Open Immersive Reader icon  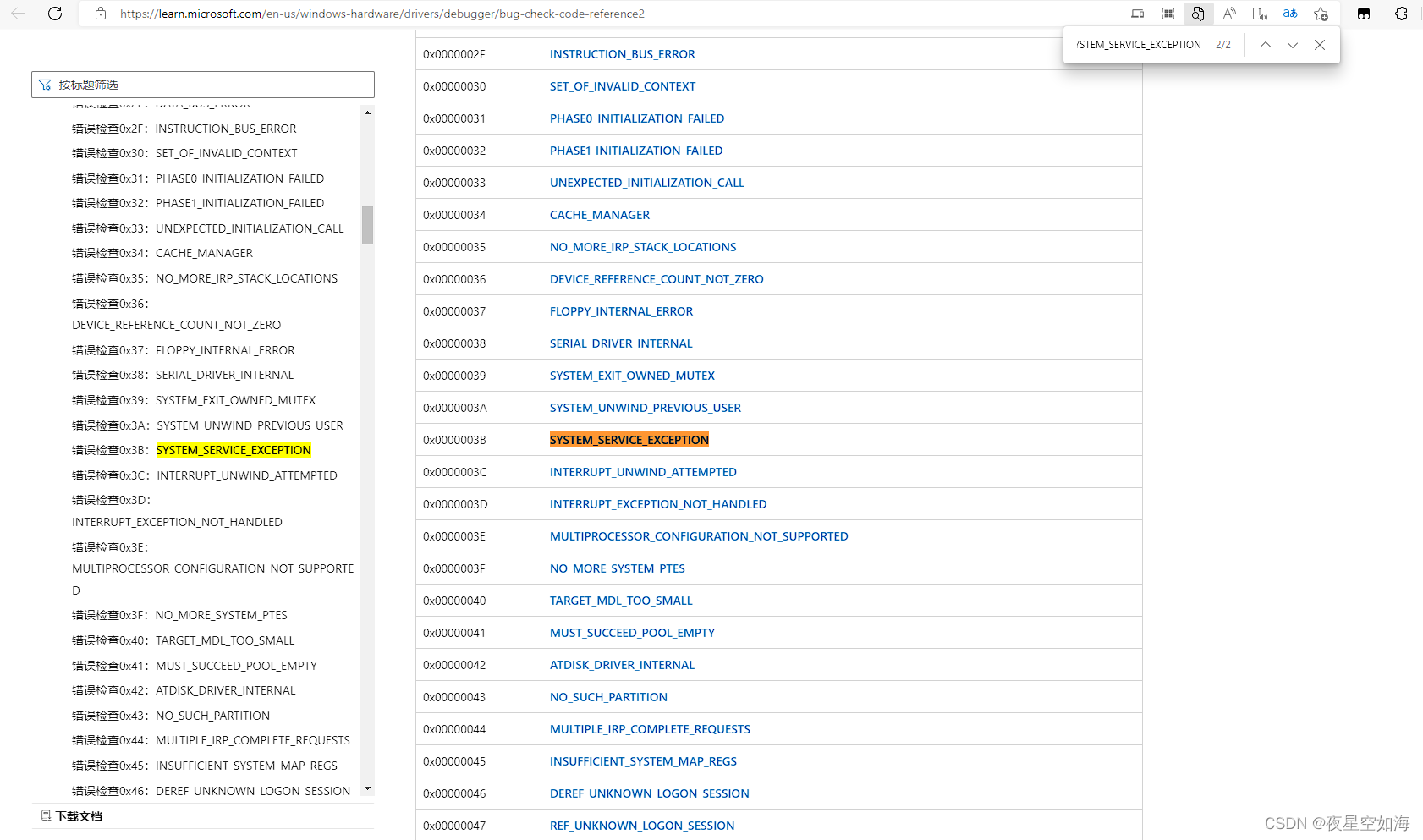pos(1260,14)
